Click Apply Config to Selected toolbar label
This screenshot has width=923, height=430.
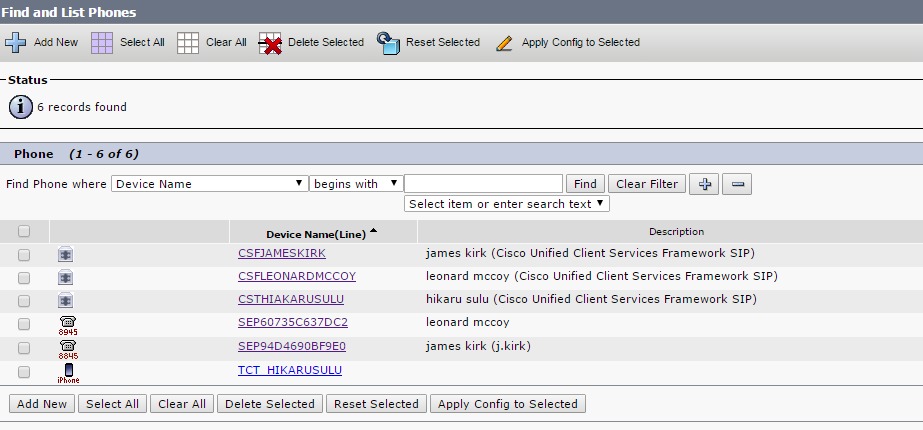pyautogui.click(x=580, y=42)
